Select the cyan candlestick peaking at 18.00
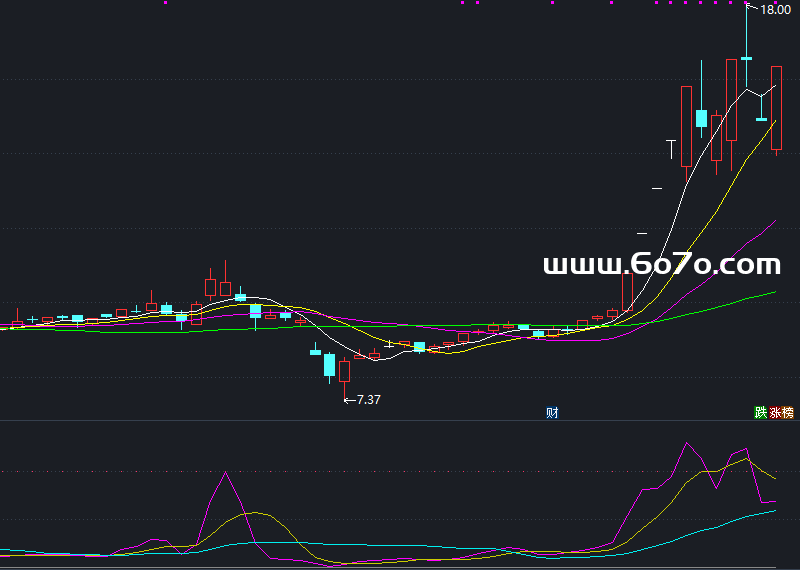 pos(746,60)
